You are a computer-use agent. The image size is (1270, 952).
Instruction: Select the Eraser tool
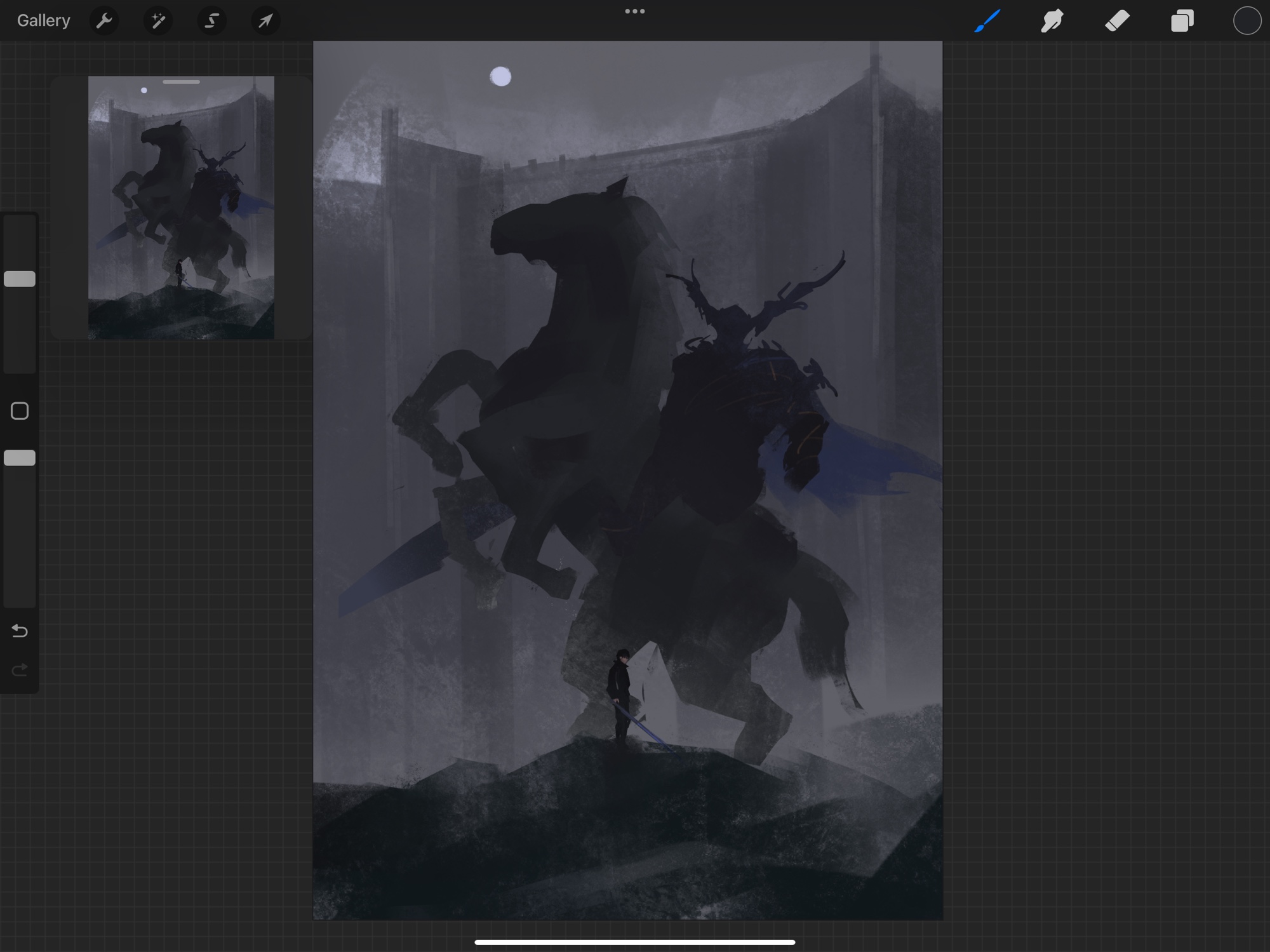click(1117, 21)
